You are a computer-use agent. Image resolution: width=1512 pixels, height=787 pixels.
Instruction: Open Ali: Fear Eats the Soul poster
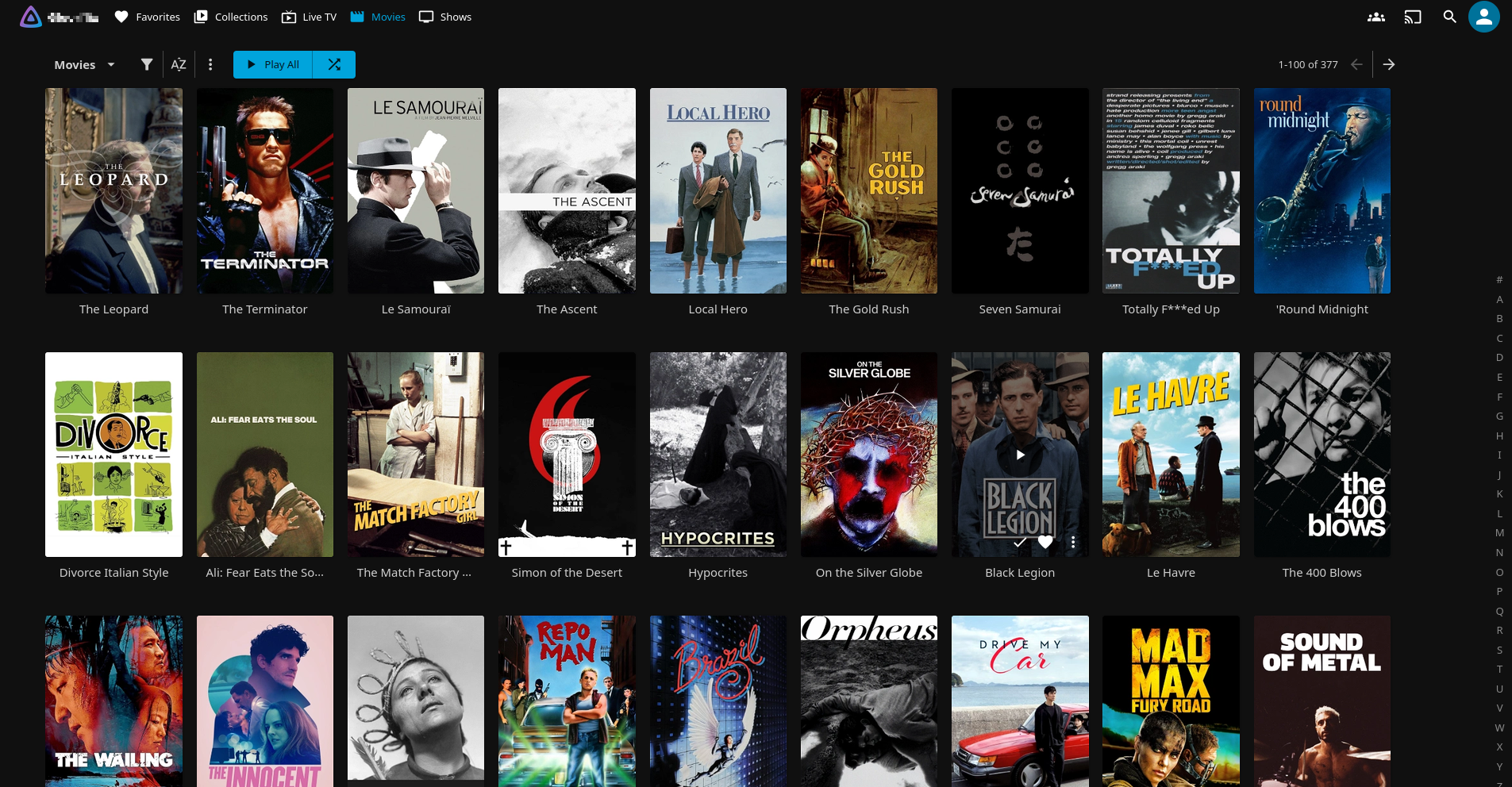coord(265,455)
